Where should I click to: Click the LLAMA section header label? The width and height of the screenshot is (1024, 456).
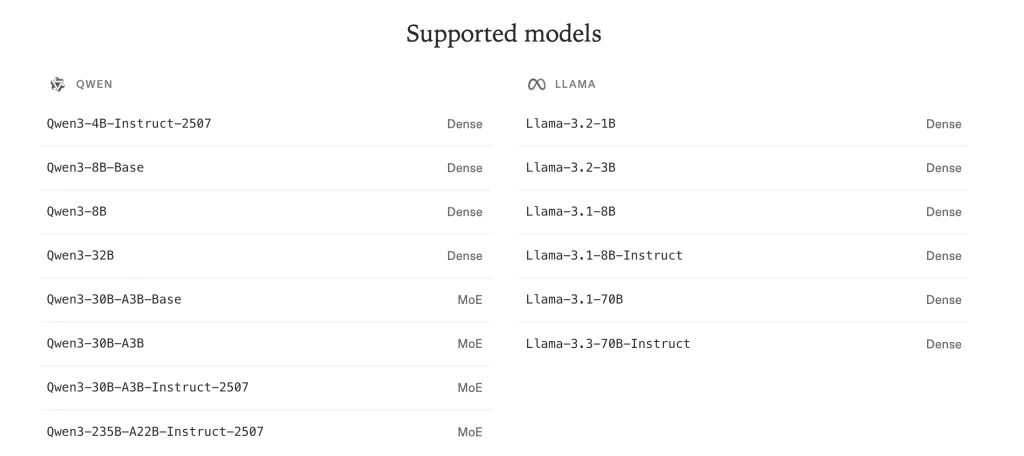tap(575, 85)
